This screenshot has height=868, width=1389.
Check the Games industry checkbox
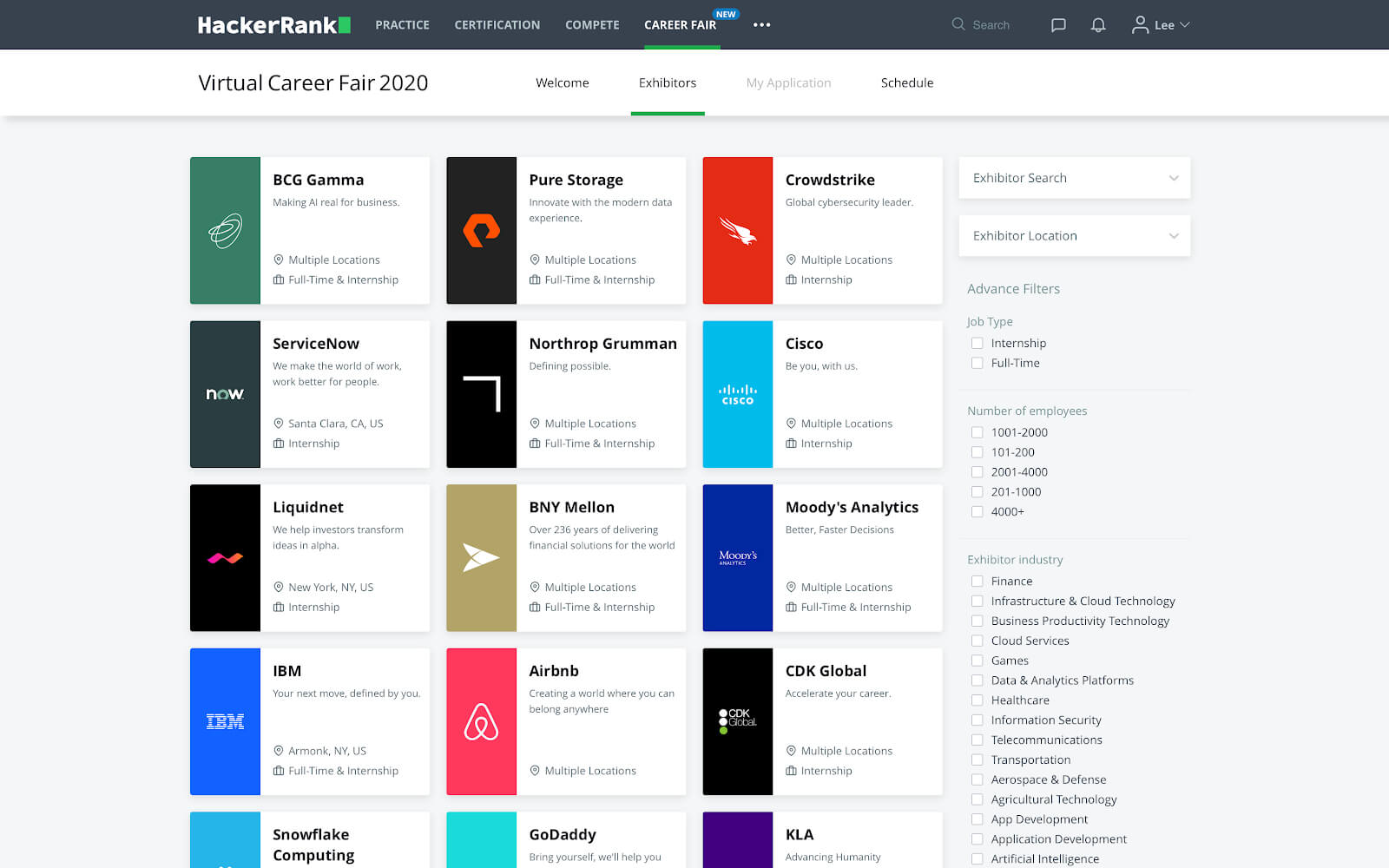coord(978,661)
